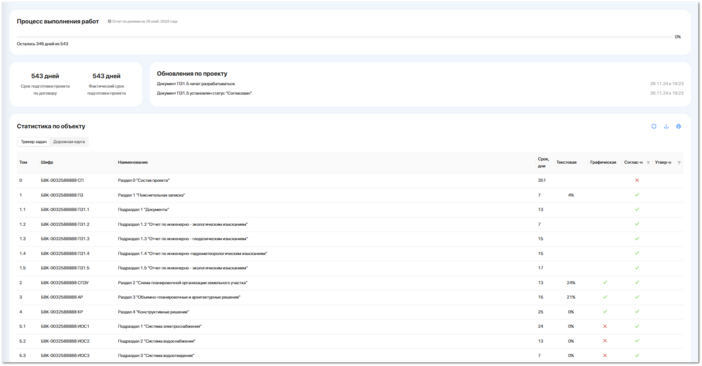Switch to the Дорожная карта tab
The width and height of the screenshot is (702, 366).
(69, 142)
